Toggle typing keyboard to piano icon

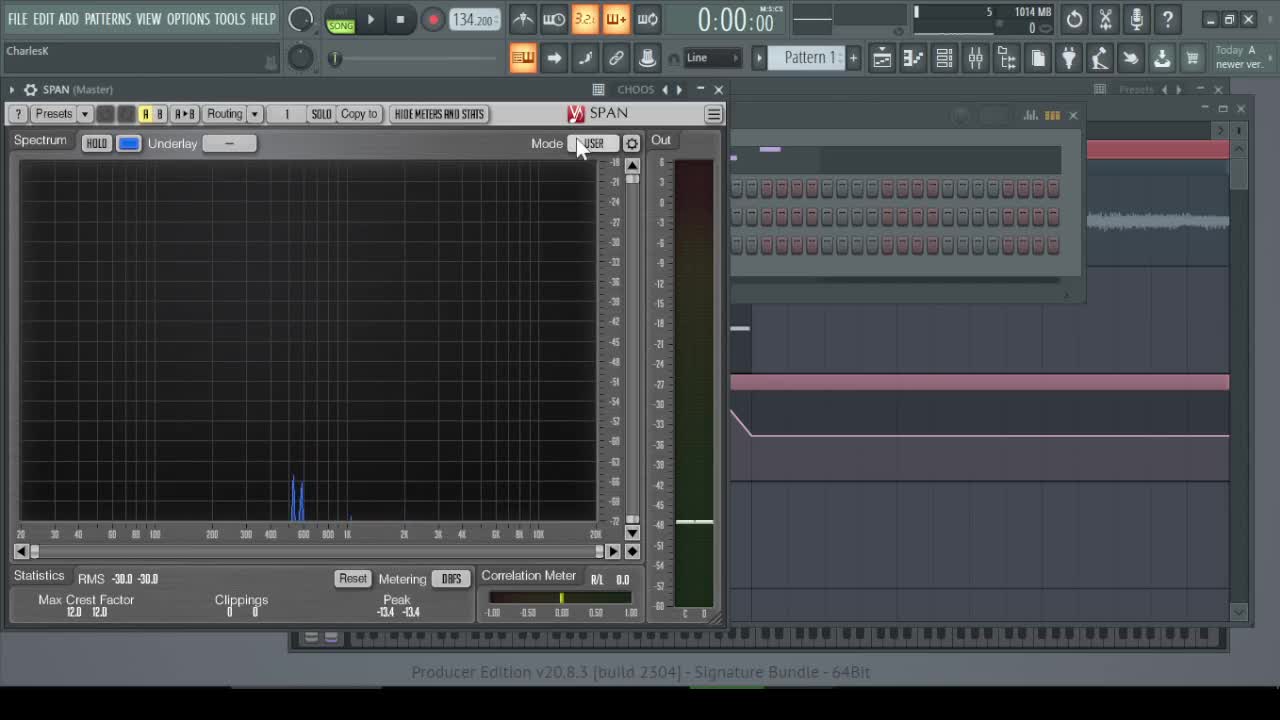(x=523, y=58)
